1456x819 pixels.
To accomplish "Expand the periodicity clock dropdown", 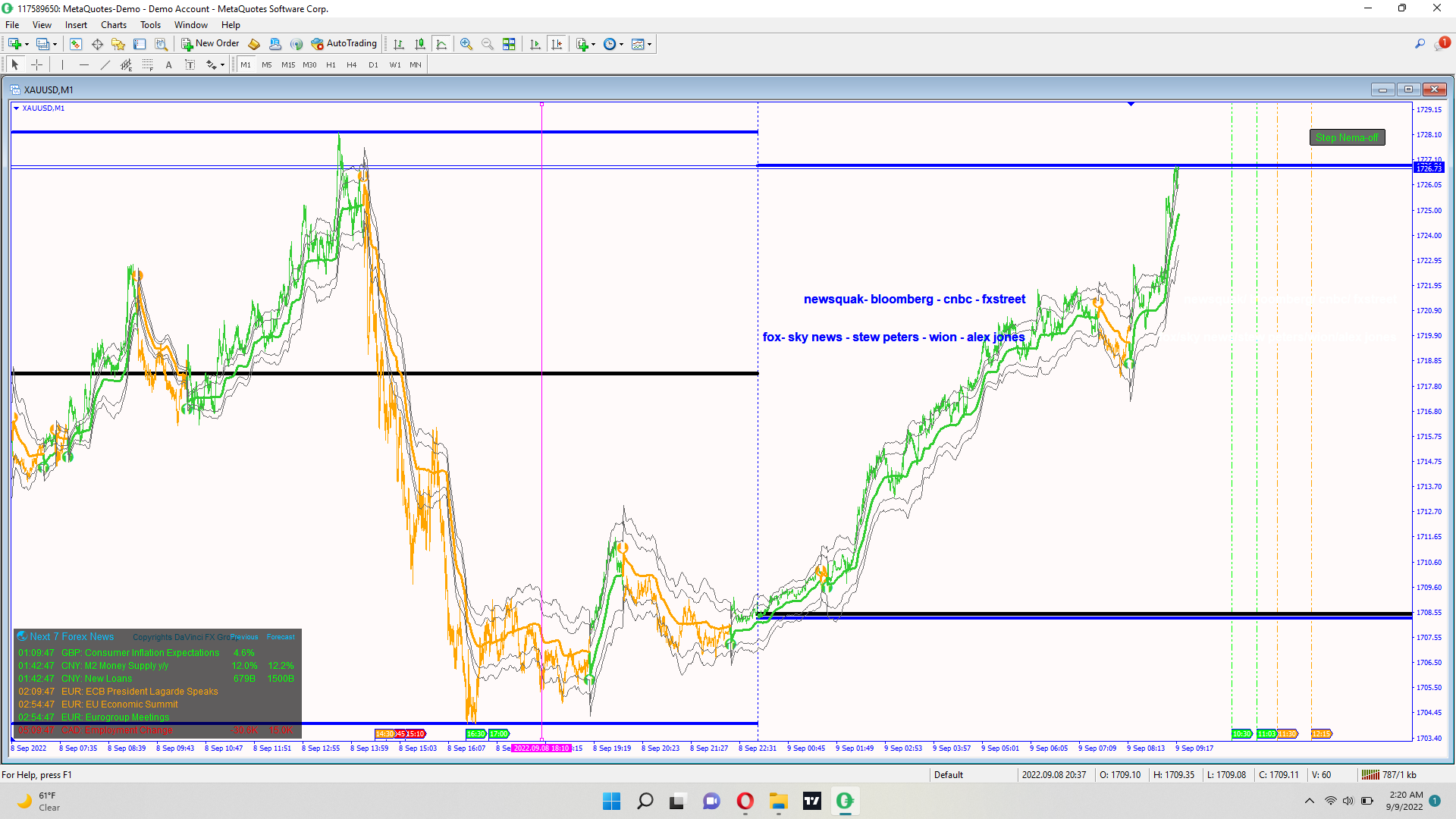I will point(622,44).
